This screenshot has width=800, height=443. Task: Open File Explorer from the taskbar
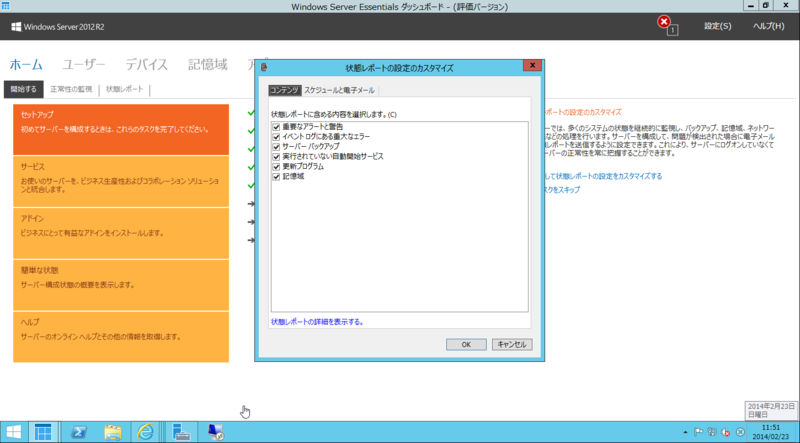pos(112,432)
